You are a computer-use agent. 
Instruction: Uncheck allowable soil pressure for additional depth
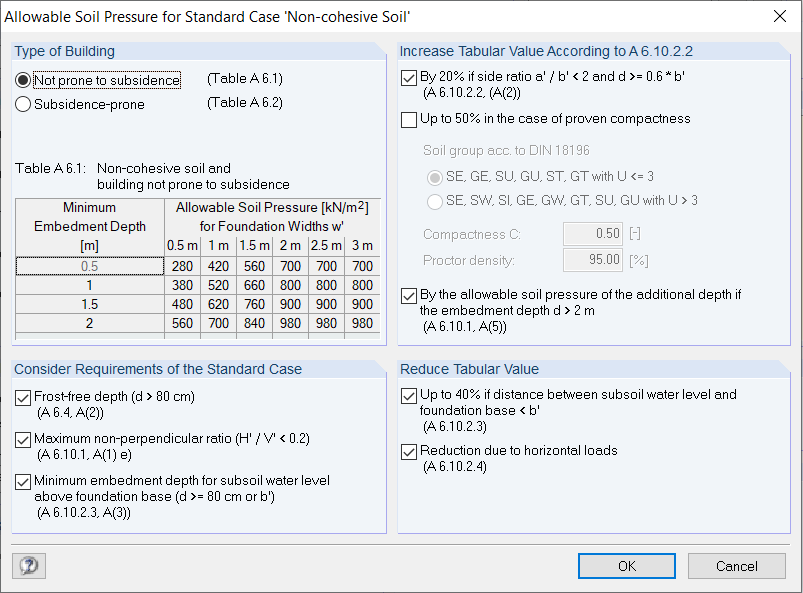click(x=408, y=295)
